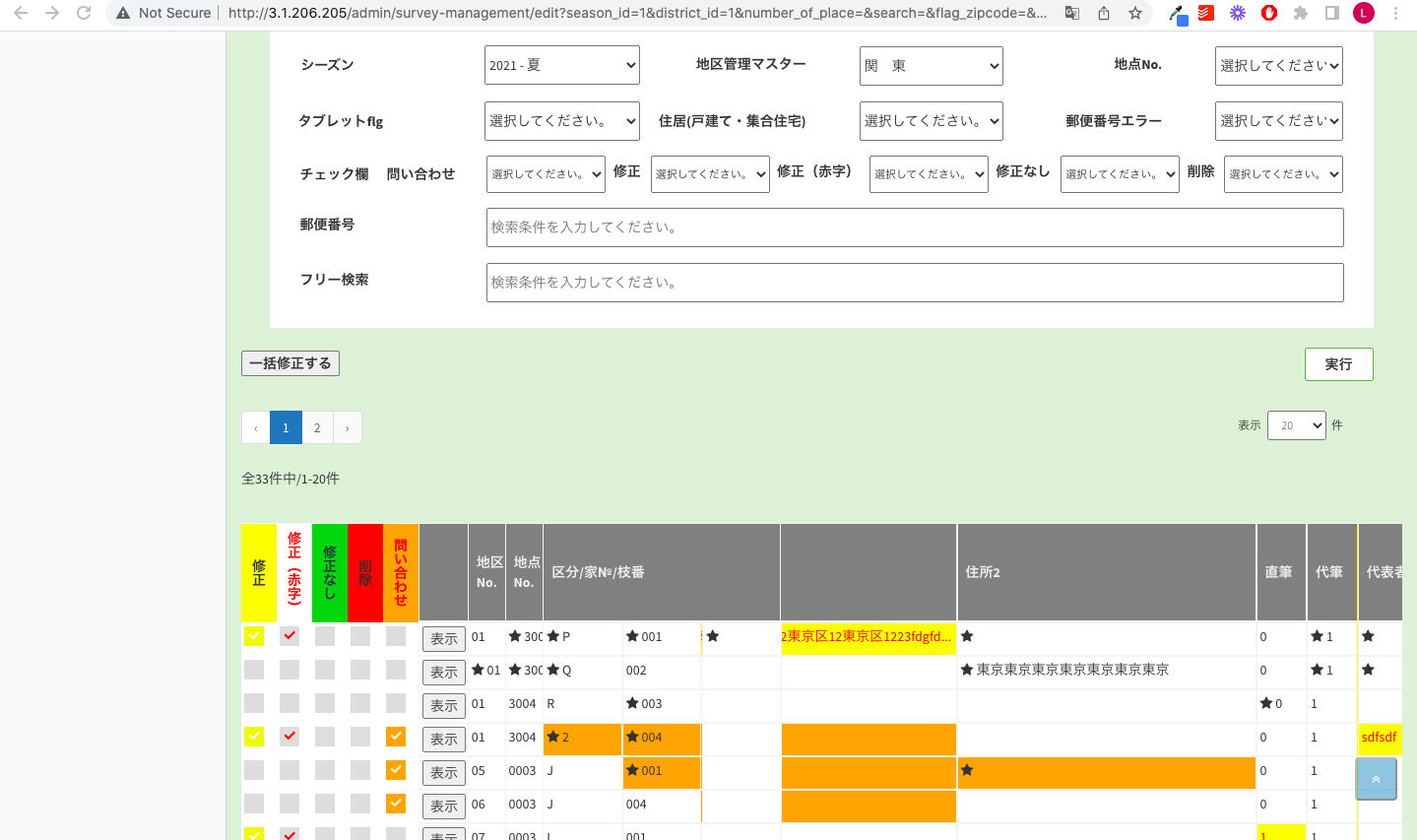This screenshot has height=840, width=1417.
Task: Uncheck 問い合わせ checkbox in row 3004 004
Action: [396, 737]
